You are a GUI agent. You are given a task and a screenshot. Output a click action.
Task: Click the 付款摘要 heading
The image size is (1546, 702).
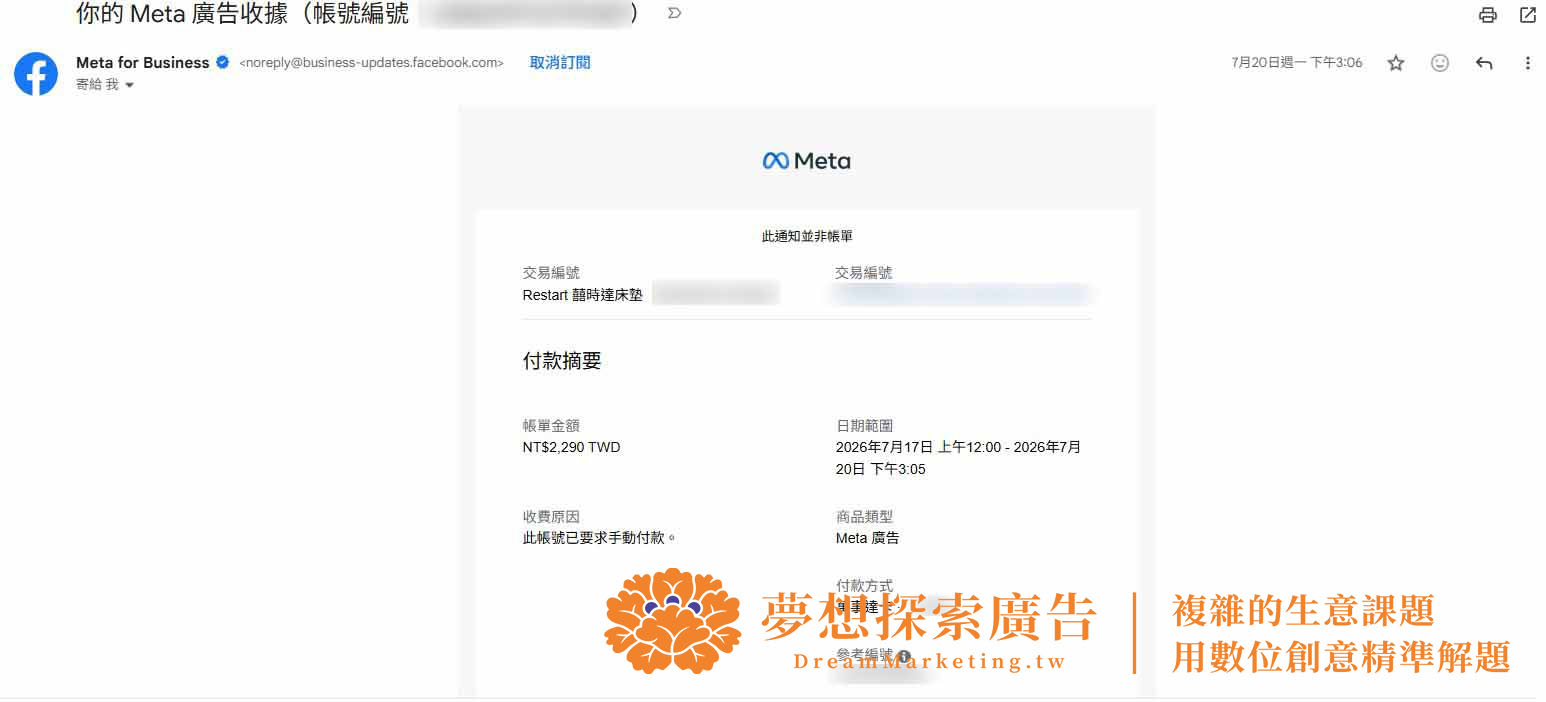tap(562, 361)
